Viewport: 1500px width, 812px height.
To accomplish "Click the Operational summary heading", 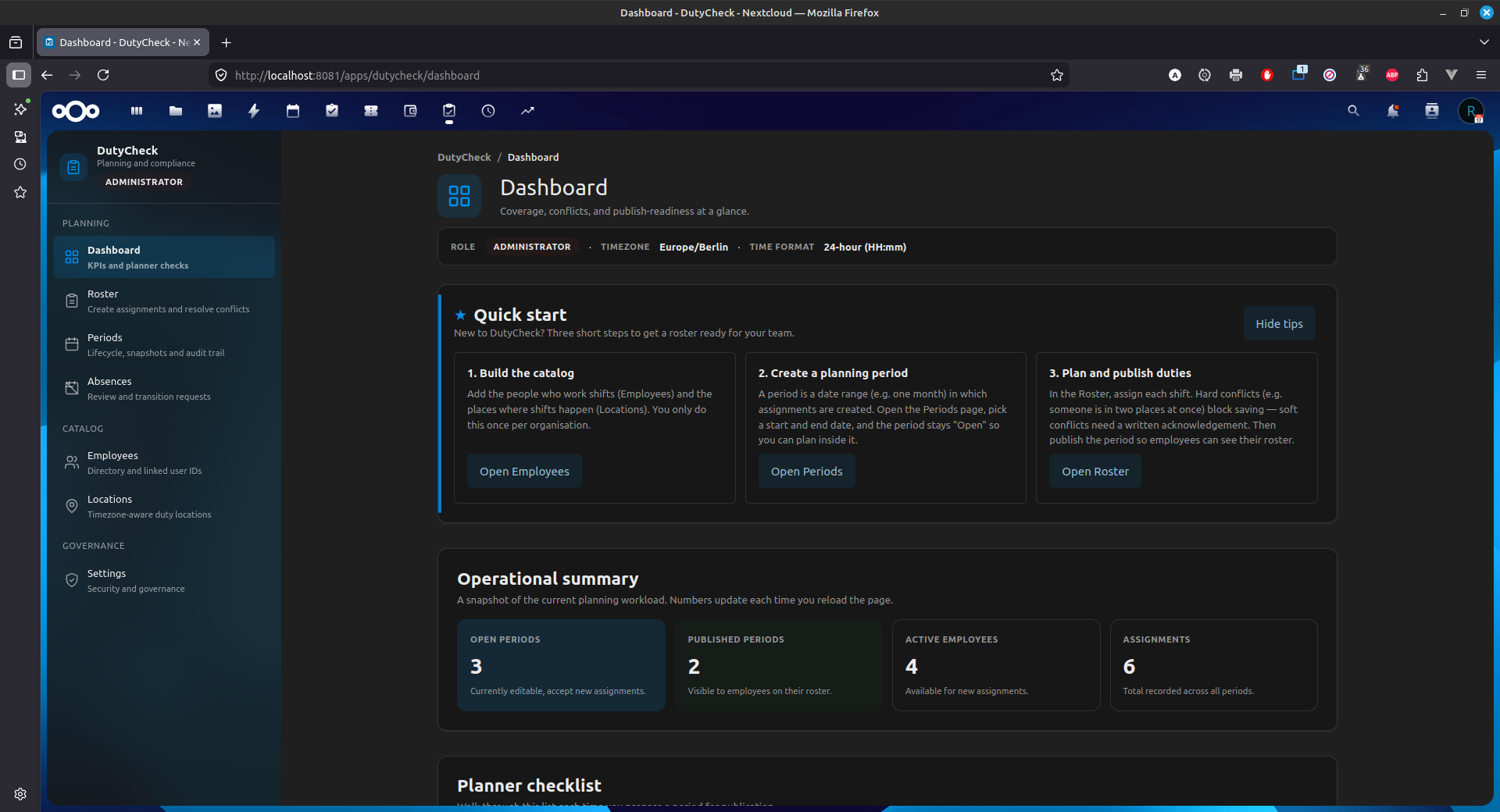I will [548, 579].
